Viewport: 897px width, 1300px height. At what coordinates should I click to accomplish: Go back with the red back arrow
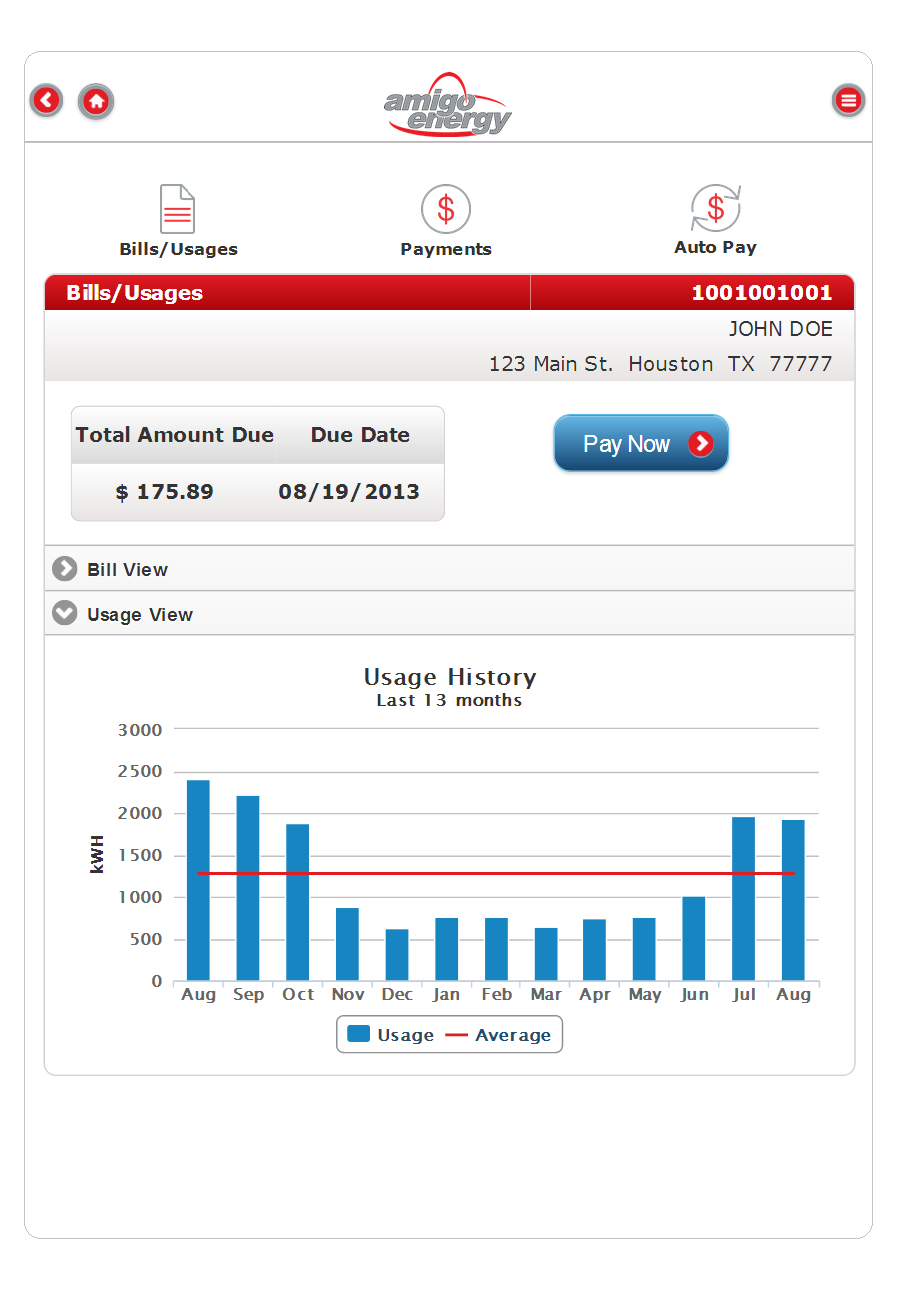[x=47, y=100]
